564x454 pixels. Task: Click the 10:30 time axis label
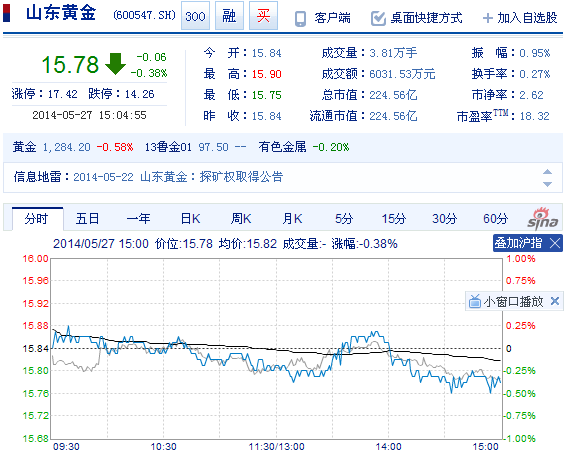tap(163, 447)
